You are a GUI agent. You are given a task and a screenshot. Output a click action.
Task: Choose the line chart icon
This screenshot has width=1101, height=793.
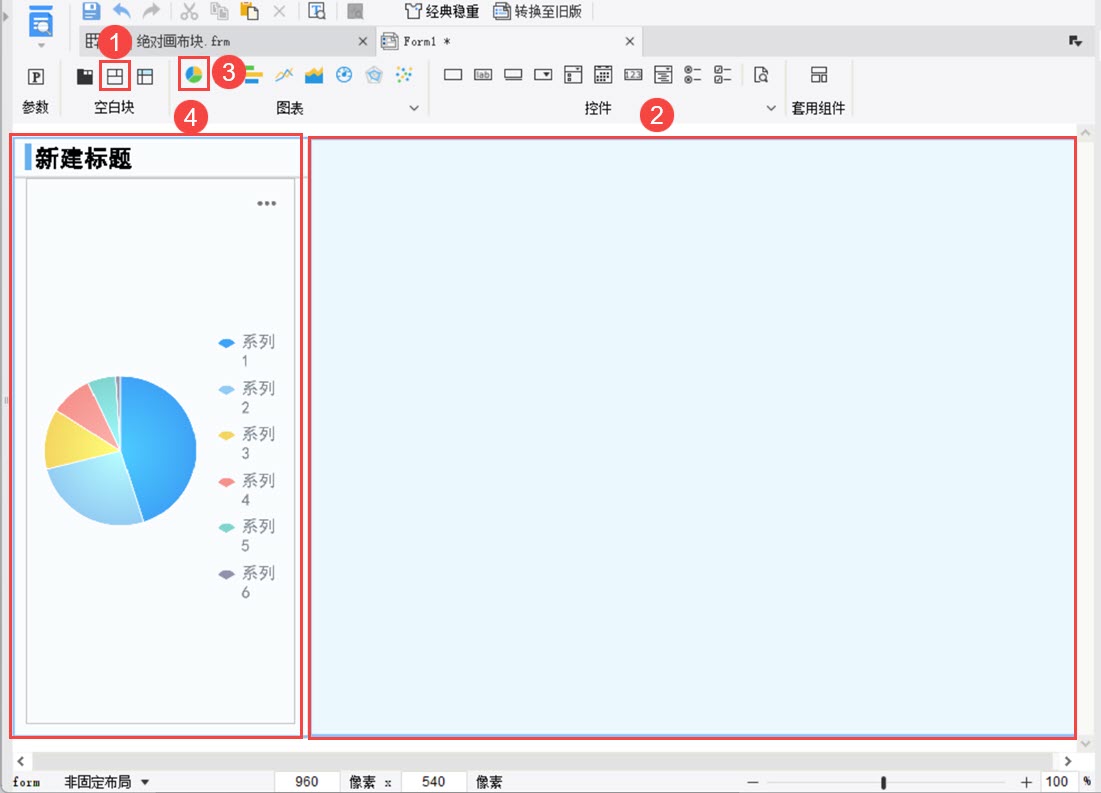tap(284, 74)
